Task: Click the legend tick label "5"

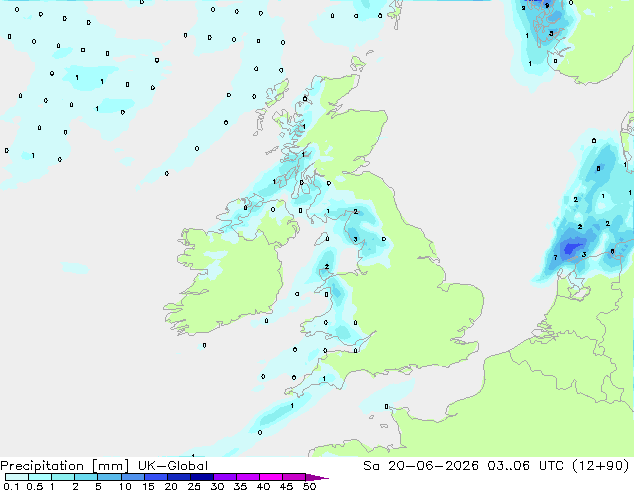Action: click(98, 486)
